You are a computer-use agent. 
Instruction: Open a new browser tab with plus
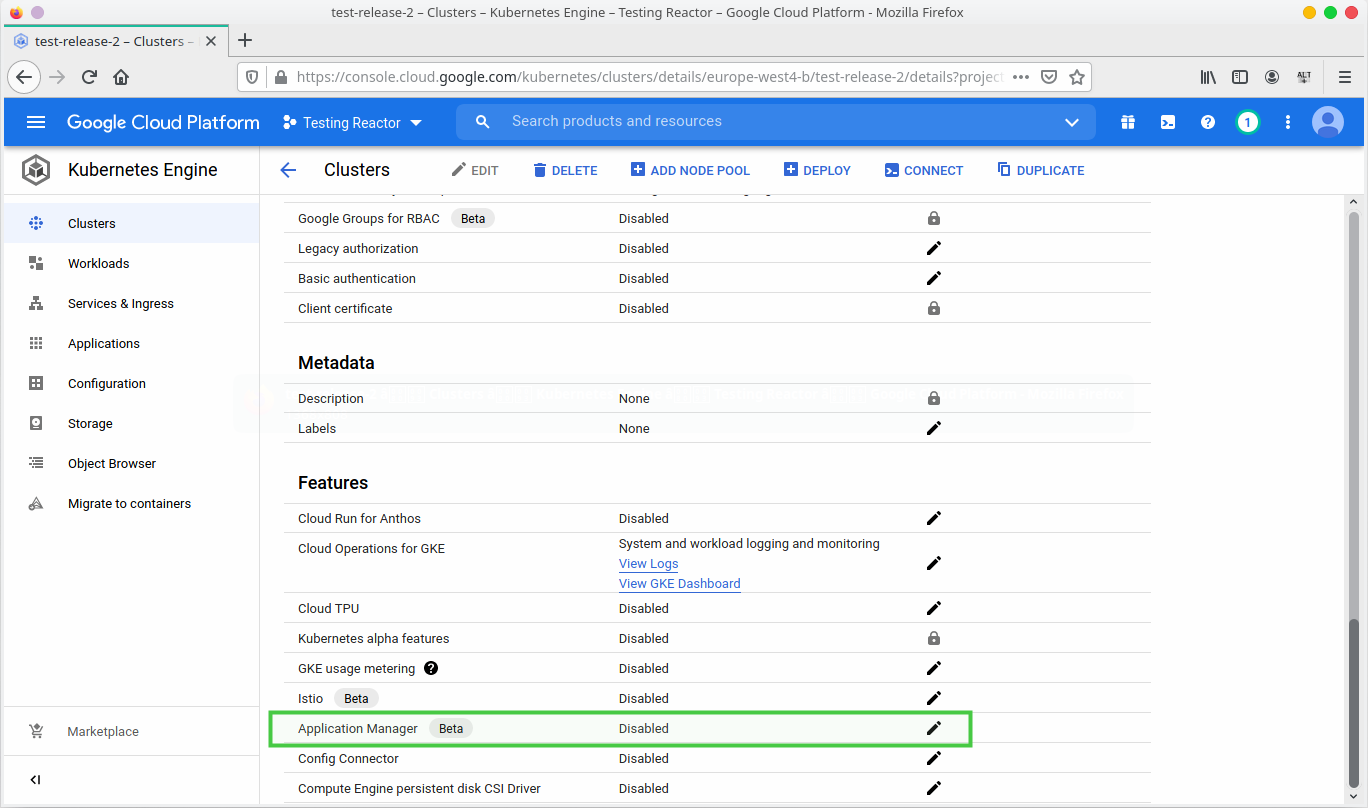245,40
